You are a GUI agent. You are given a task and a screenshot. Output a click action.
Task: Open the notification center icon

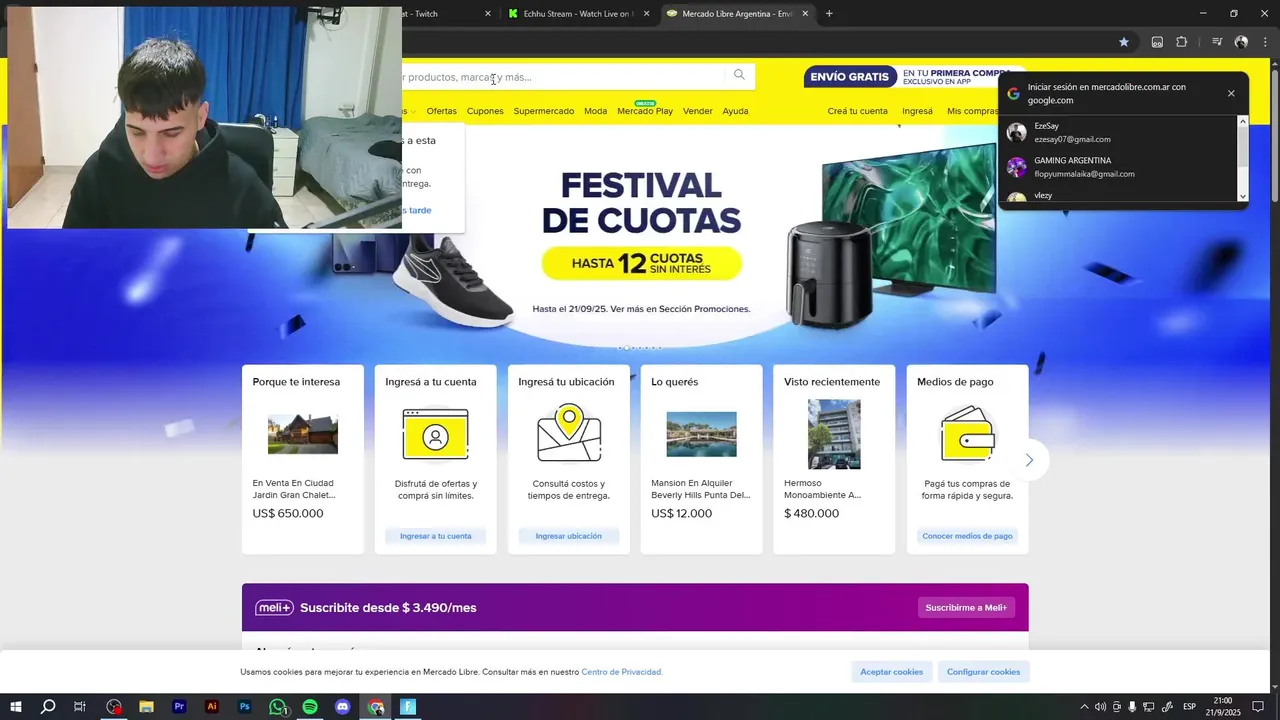click(x=1258, y=707)
